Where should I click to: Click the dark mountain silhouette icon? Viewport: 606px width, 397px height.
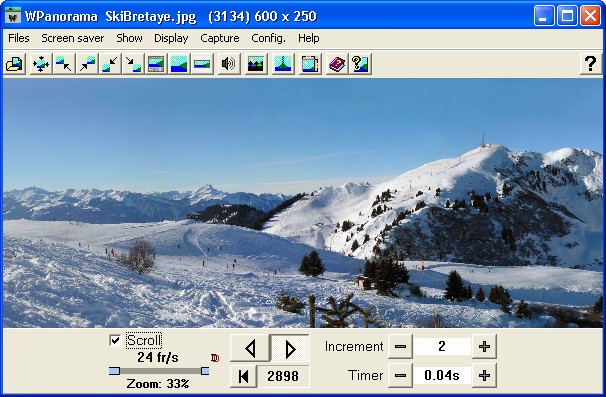coord(255,64)
